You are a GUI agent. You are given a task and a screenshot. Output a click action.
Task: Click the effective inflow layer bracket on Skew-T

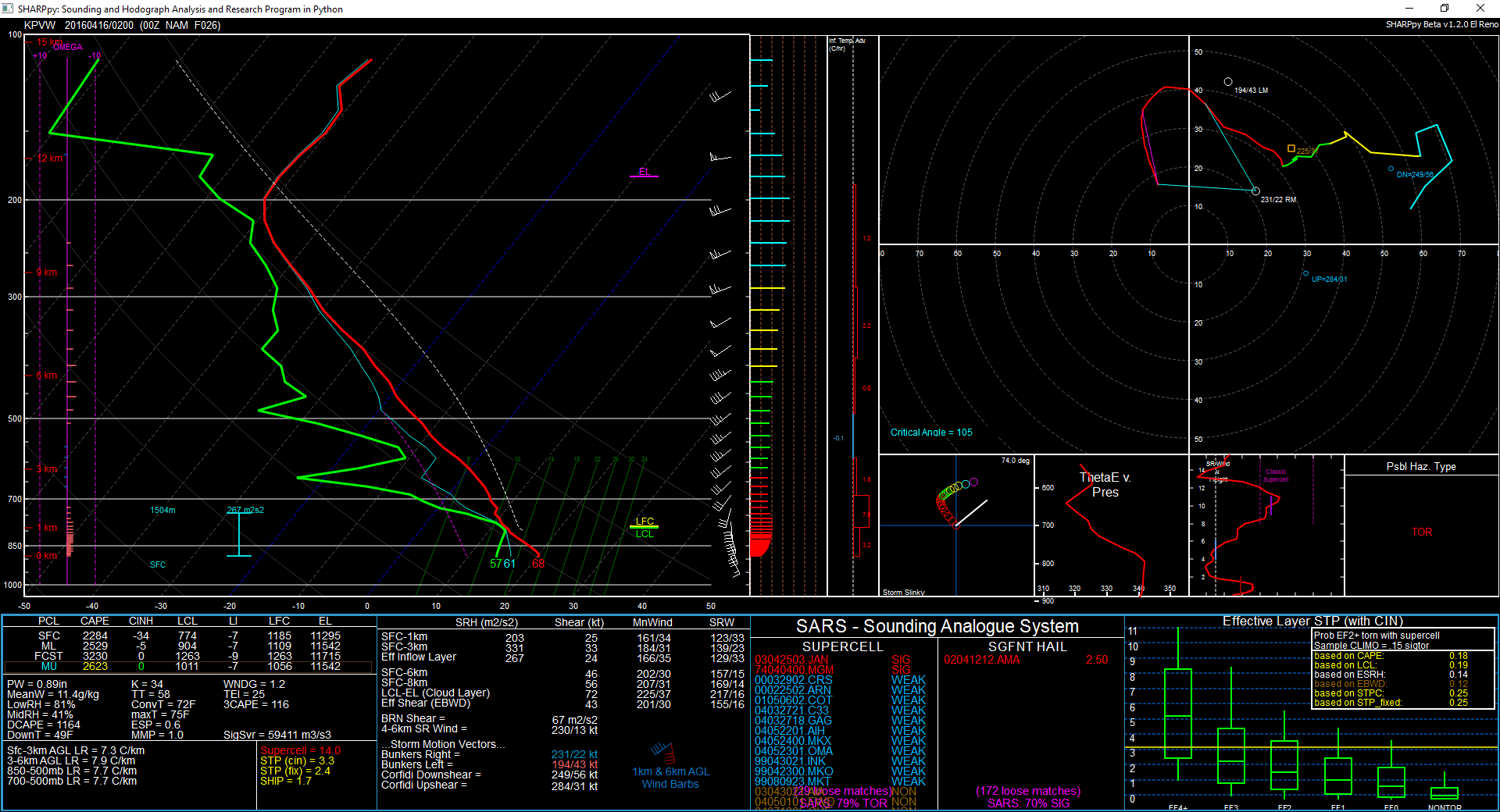click(x=239, y=535)
